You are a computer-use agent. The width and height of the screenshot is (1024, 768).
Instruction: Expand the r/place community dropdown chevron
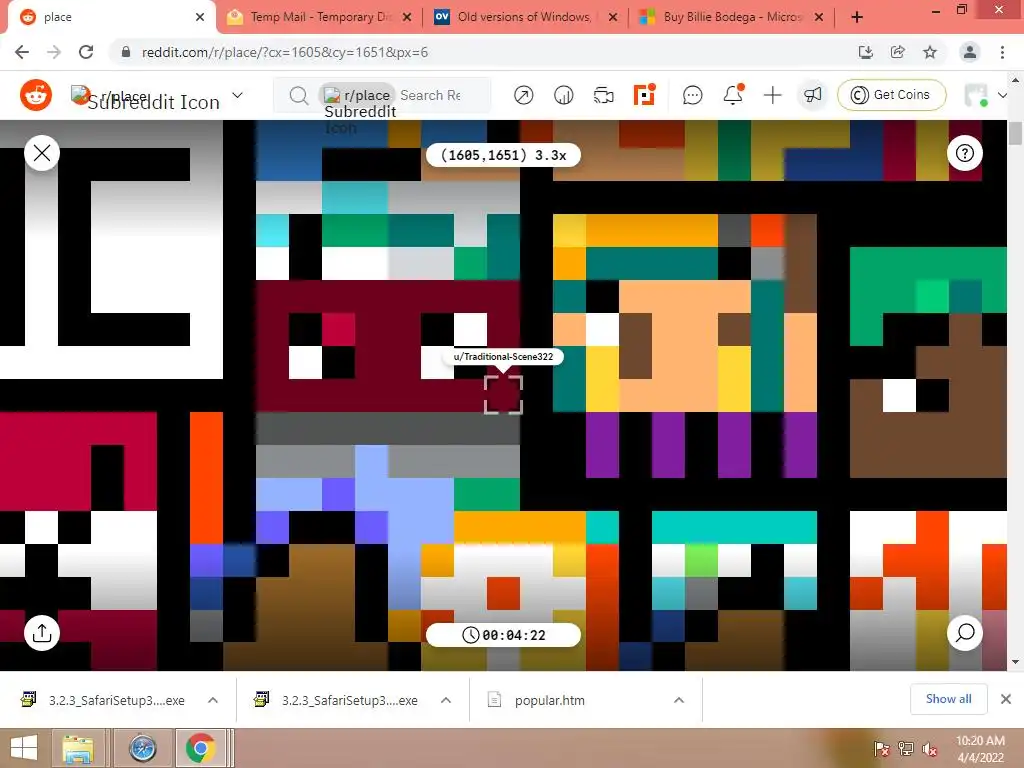tap(238, 95)
